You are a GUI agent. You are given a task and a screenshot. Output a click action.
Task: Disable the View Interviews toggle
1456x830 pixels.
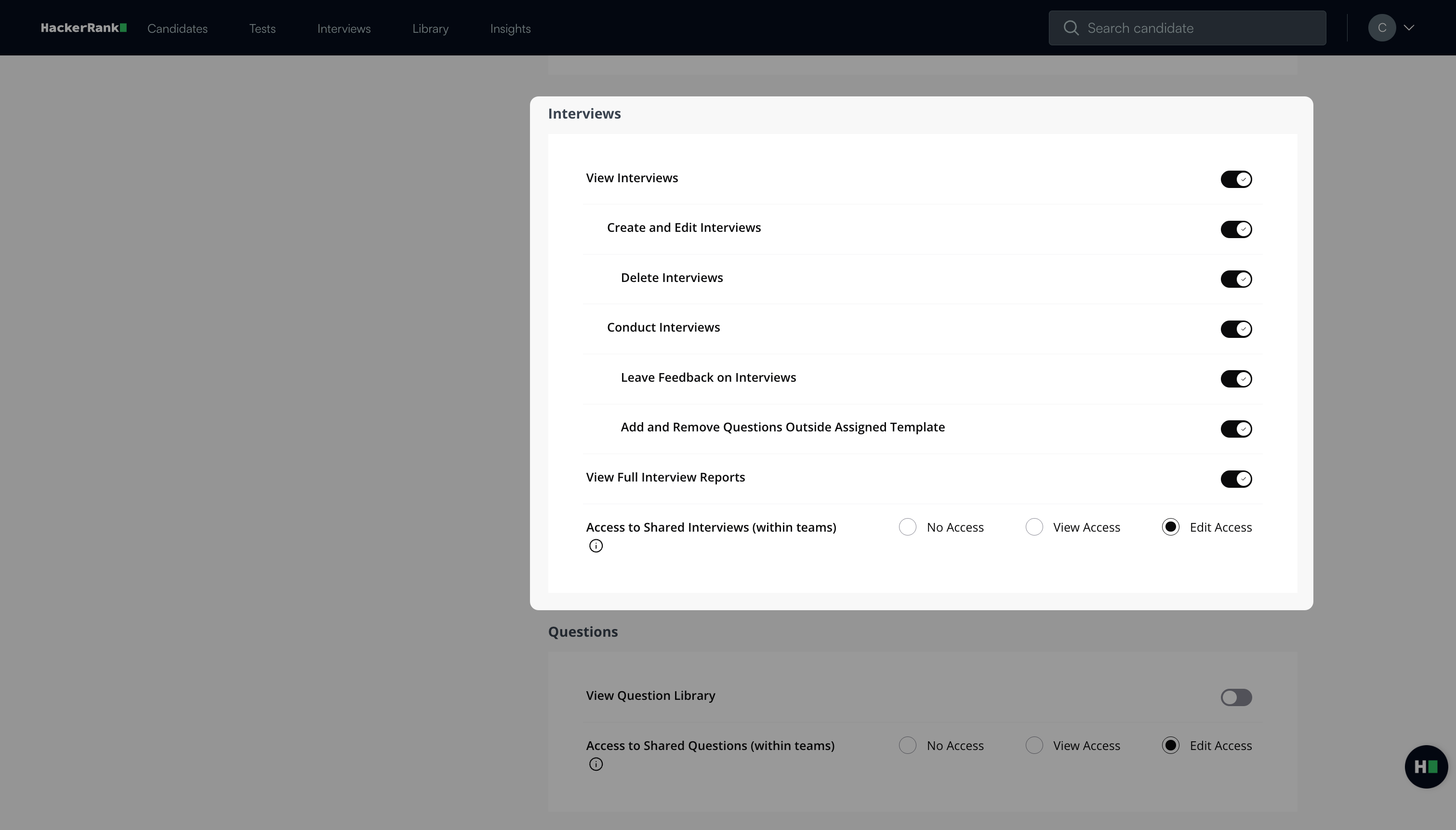pyautogui.click(x=1235, y=179)
